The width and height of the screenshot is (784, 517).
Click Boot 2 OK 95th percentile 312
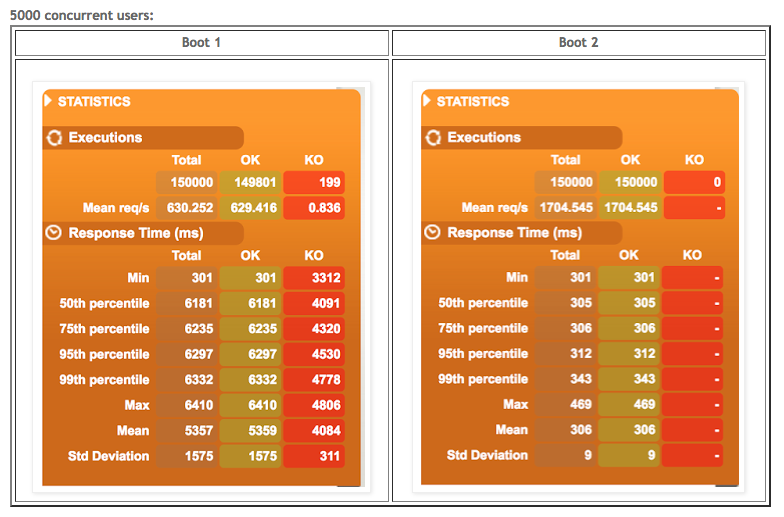click(x=629, y=354)
